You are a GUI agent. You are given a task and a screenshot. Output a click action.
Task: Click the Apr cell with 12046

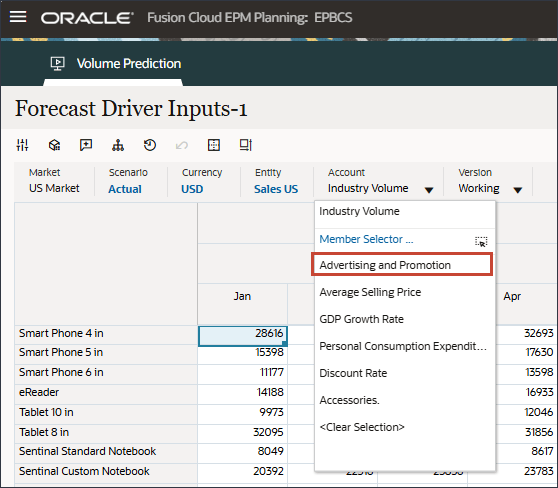coord(527,414)
